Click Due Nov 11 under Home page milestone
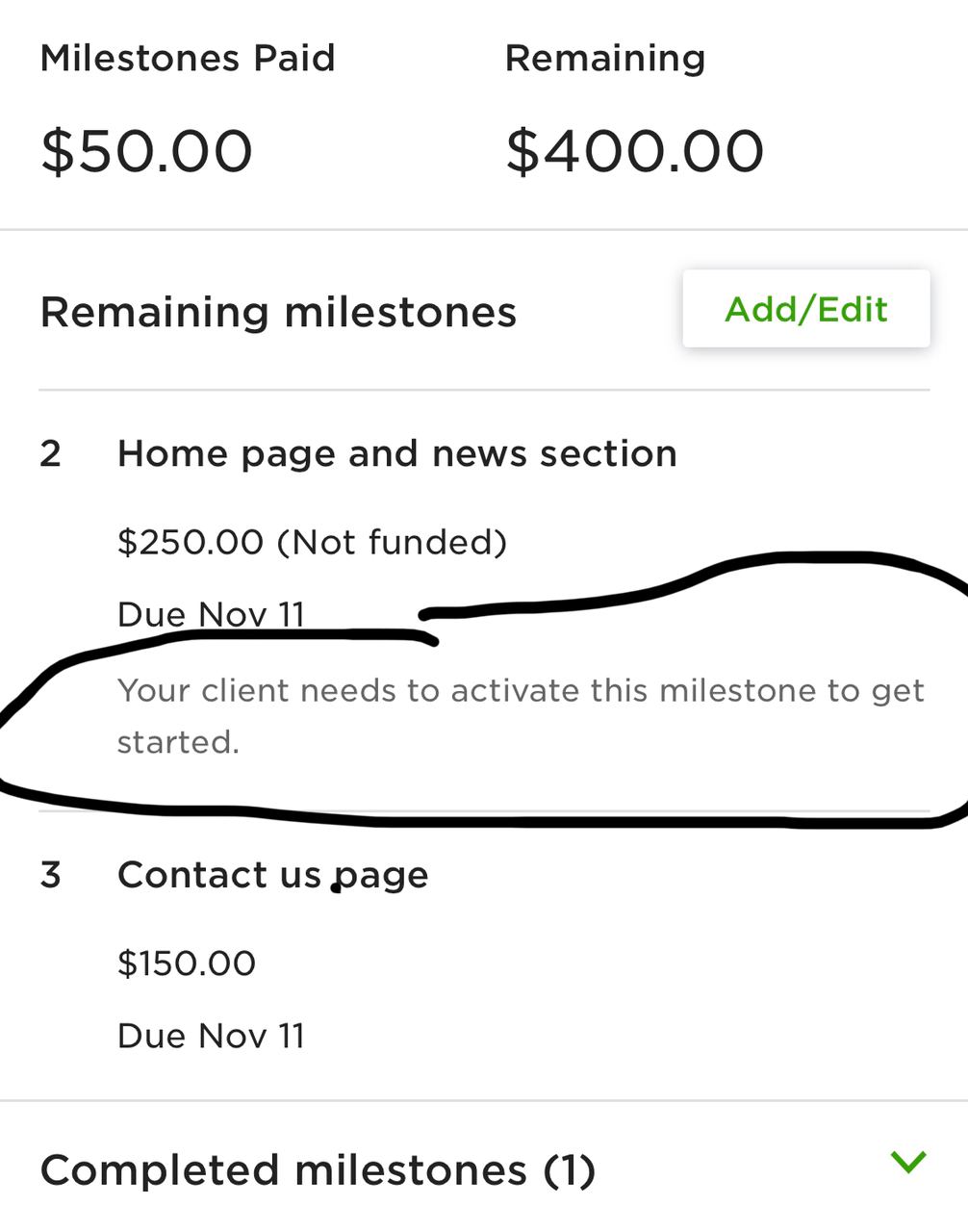Viewport: 968px width, 1232px height. [x=211, y=614]
